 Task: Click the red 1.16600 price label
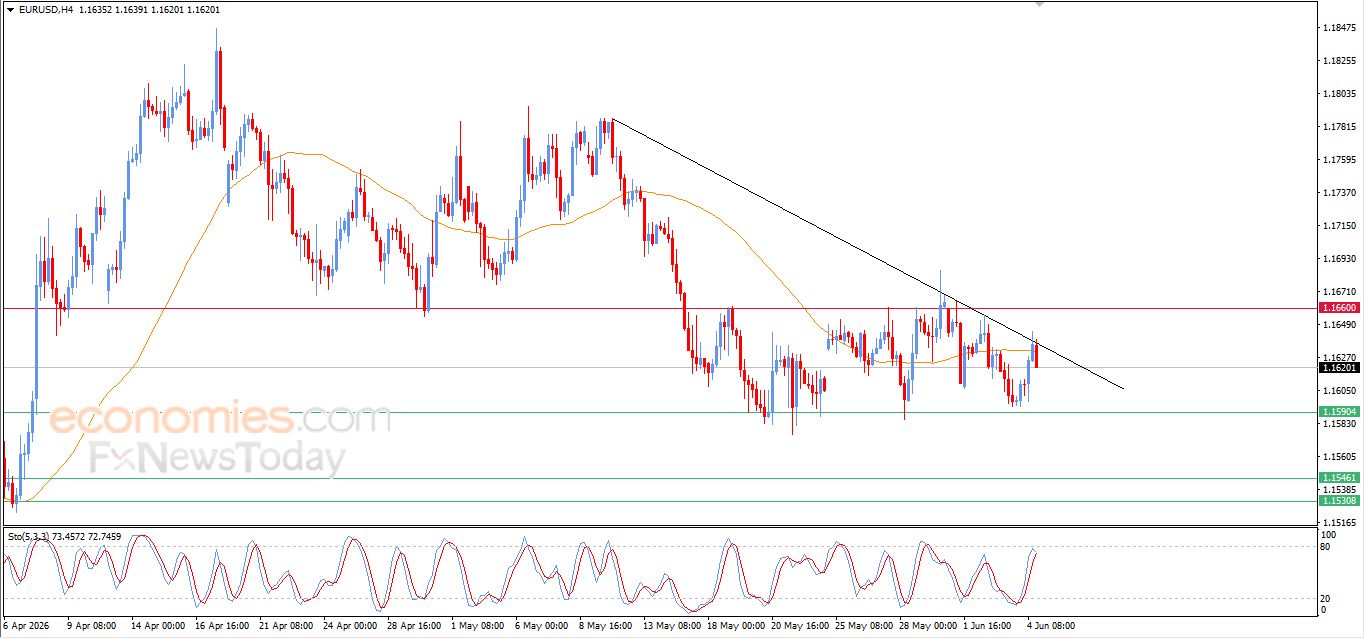click(x=1338, y=309)
